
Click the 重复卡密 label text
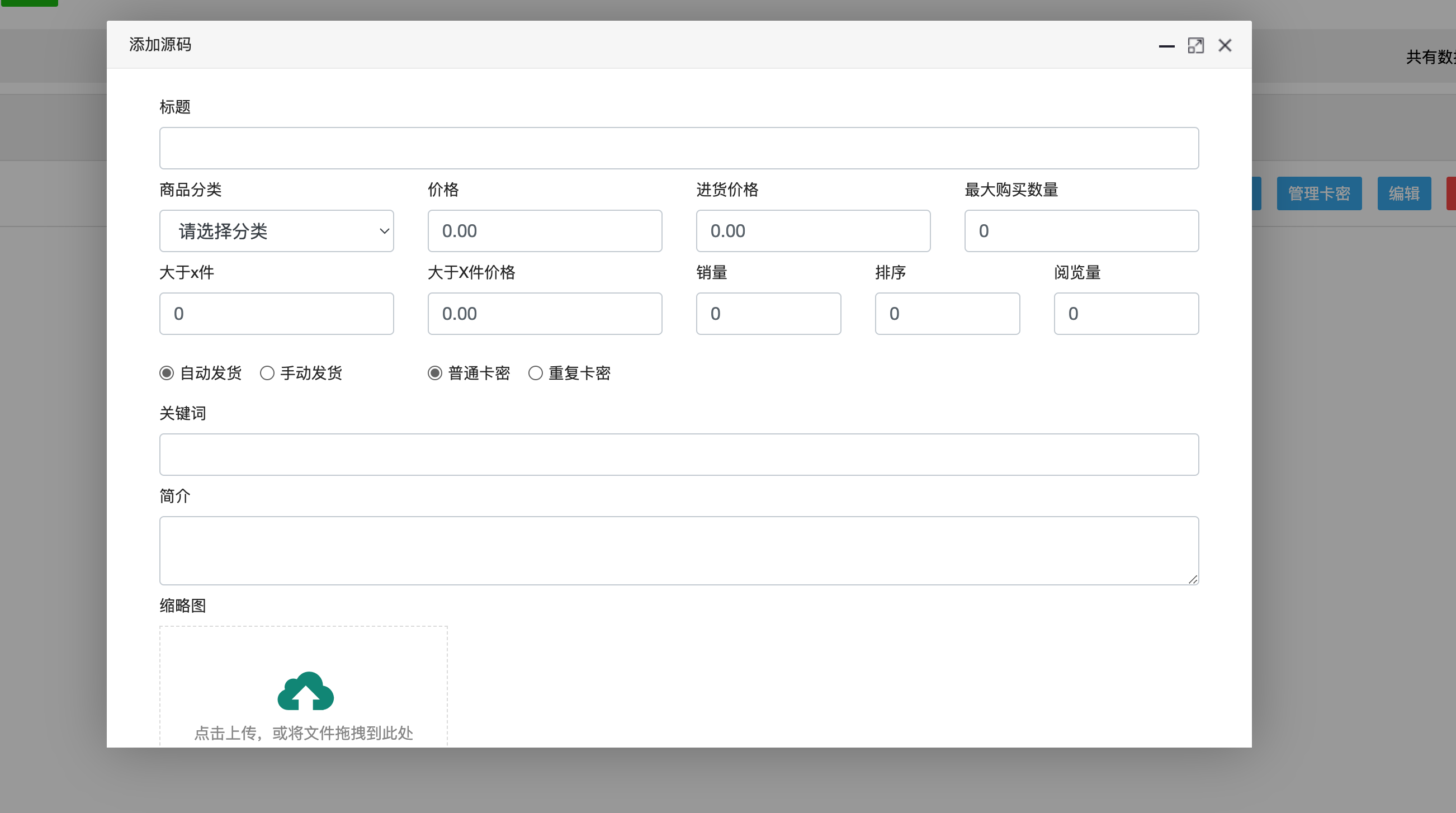tap(579, 373)
